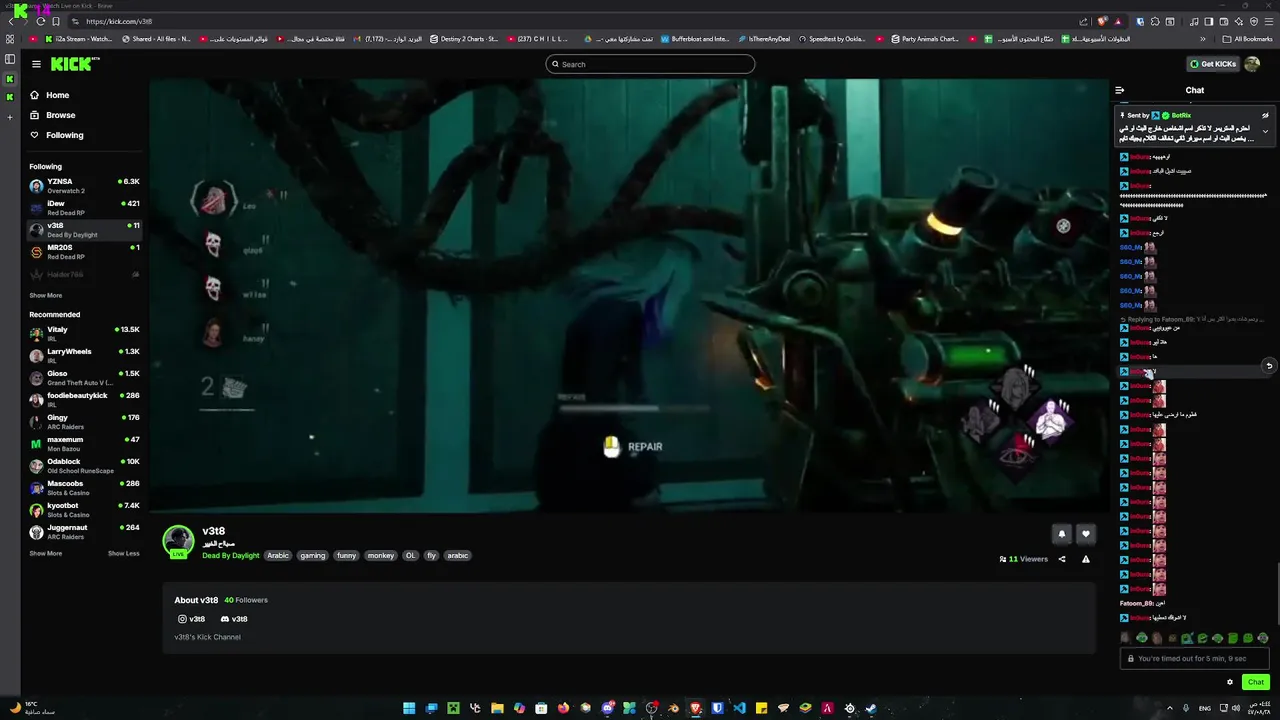Image resolution: width=1280 pixels, height=720 pixels.
Task: Open Following in sidebar
Action: [57, 135]
